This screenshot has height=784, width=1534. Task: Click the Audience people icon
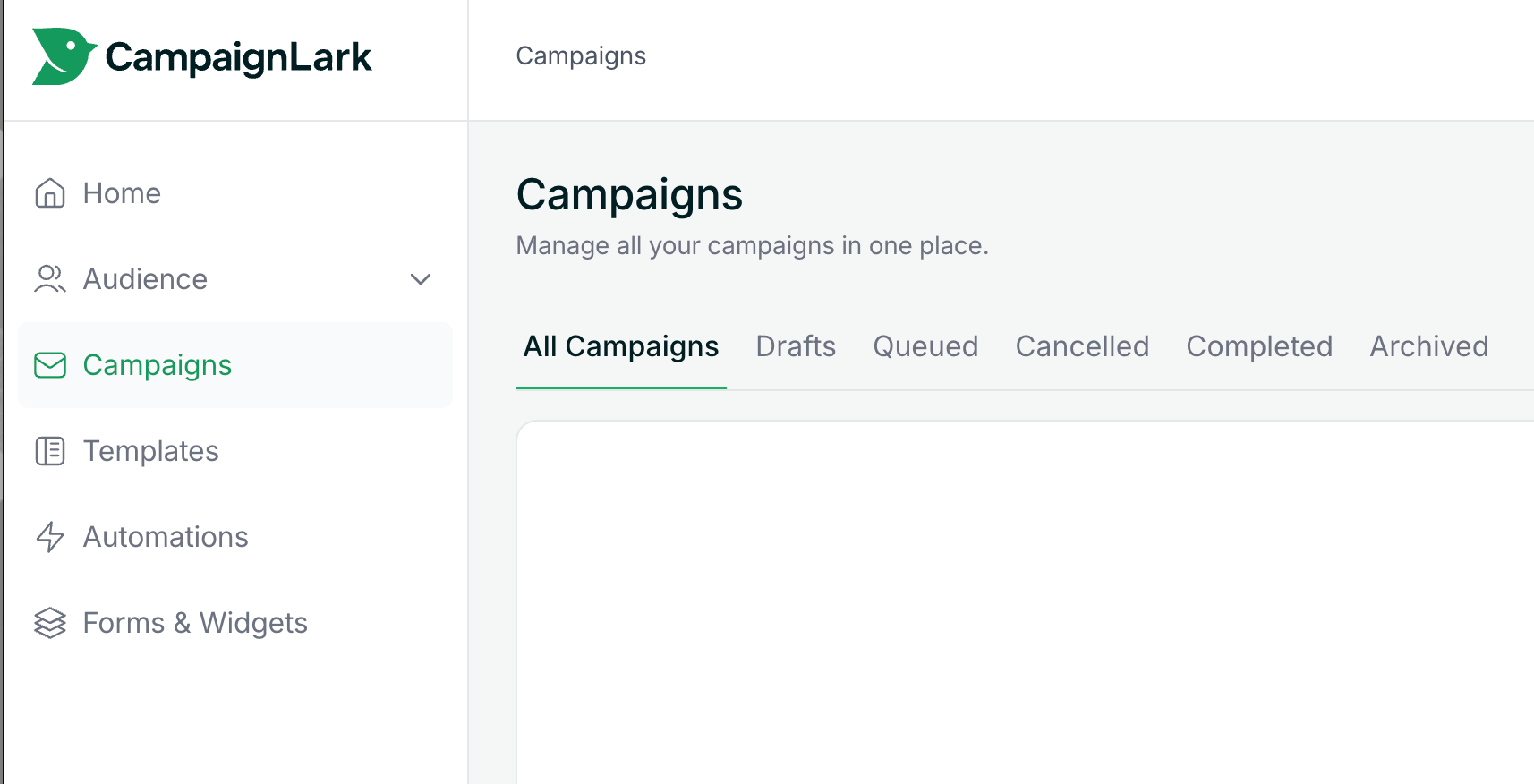point(50,279)
